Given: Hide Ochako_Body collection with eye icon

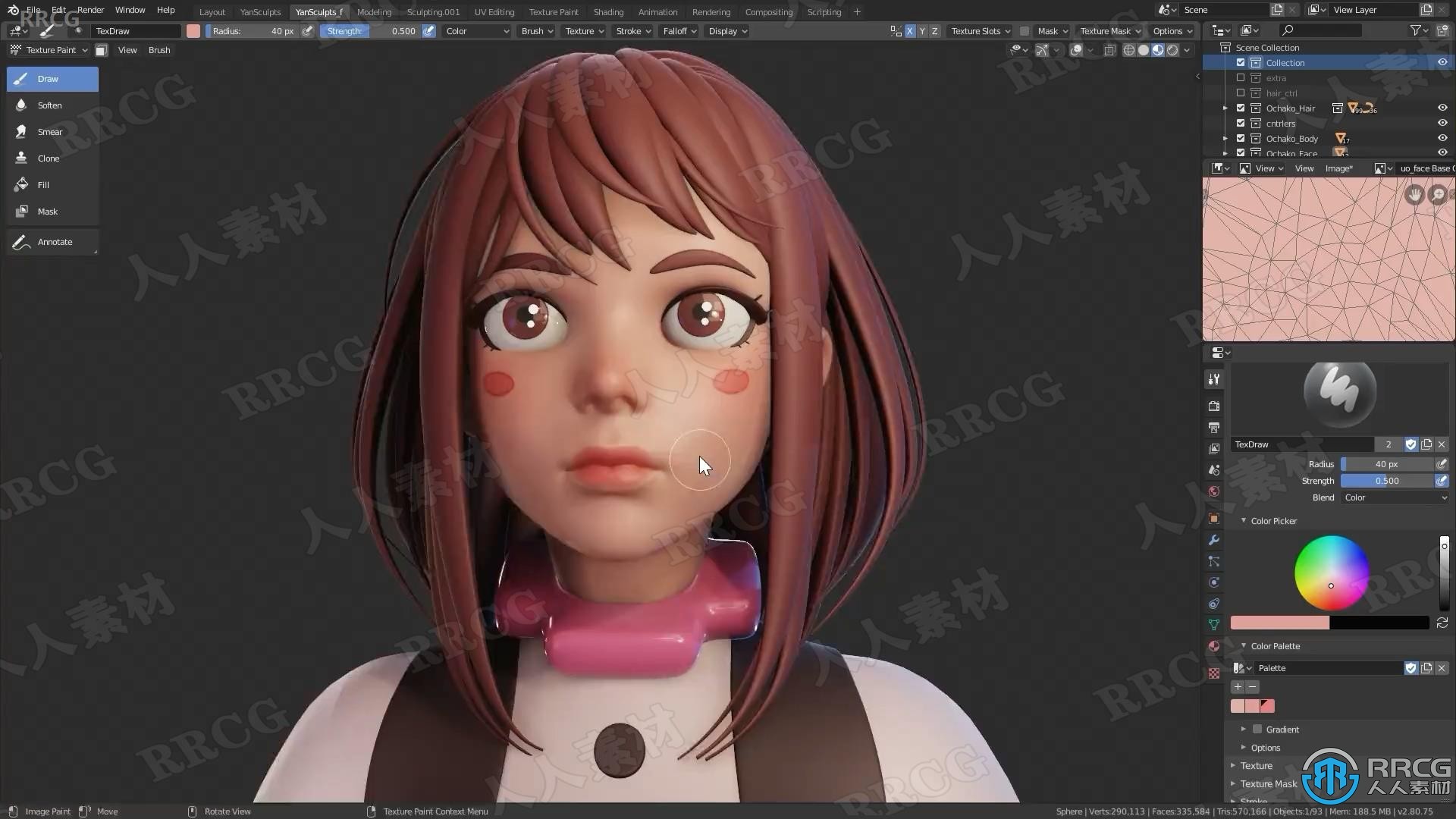Looking at the screenshot, I should click(1442, 139).
